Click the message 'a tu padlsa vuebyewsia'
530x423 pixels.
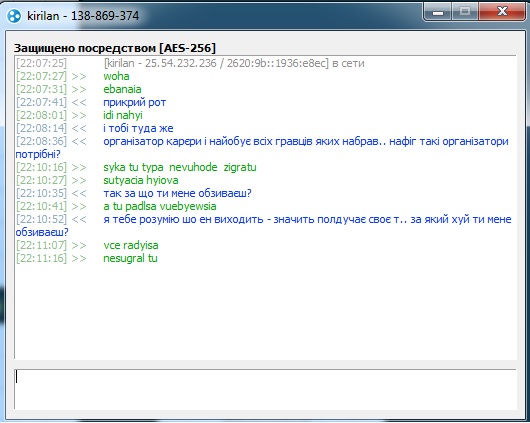coord(160,206)
